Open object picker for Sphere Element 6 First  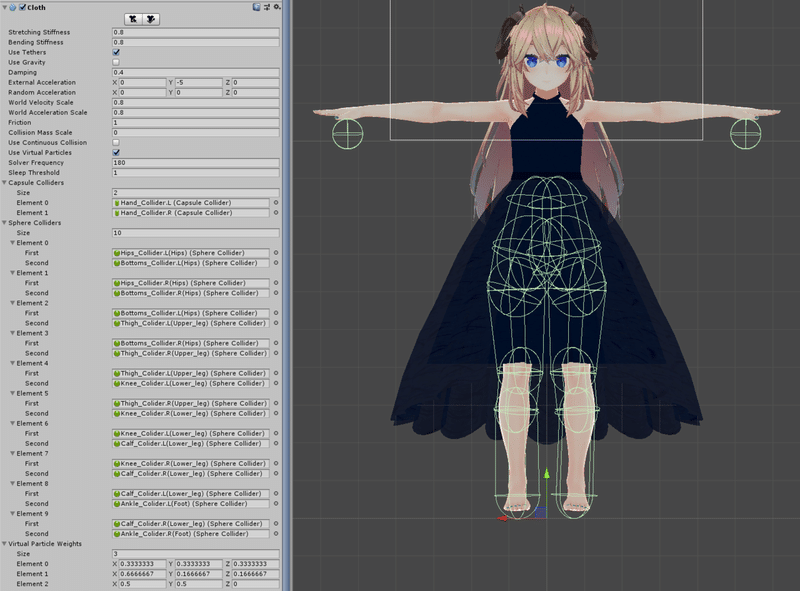tap(276, 433)
